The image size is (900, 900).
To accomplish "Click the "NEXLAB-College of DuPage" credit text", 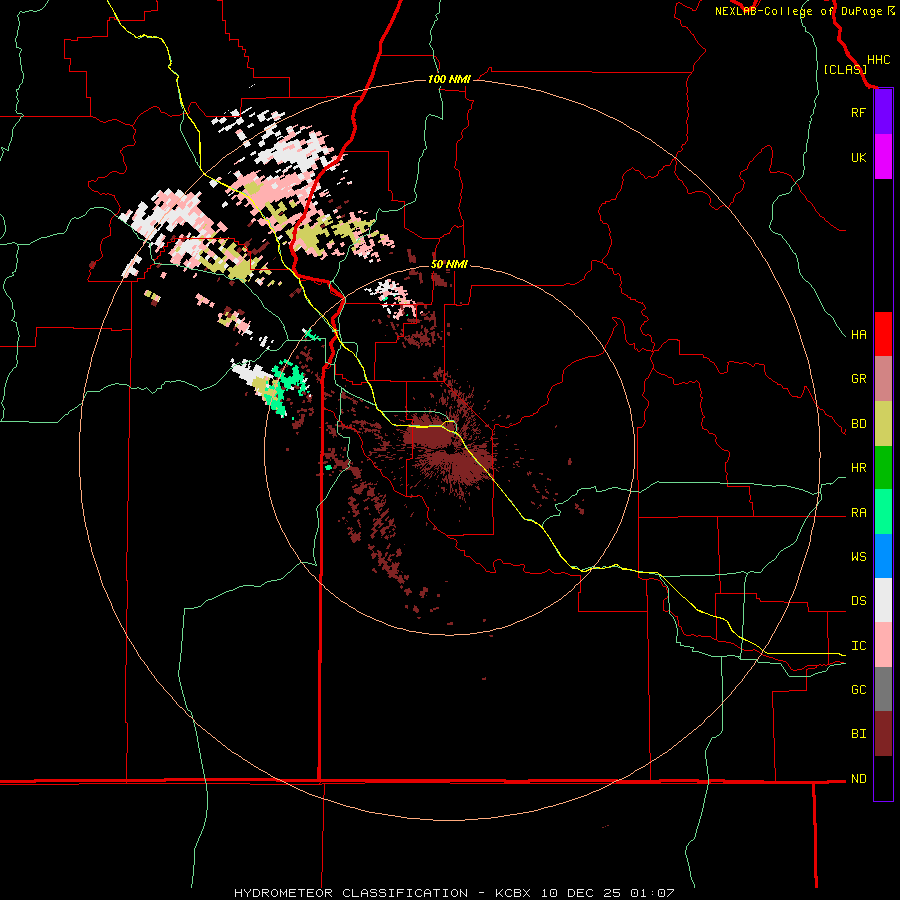I will [798, 11].
